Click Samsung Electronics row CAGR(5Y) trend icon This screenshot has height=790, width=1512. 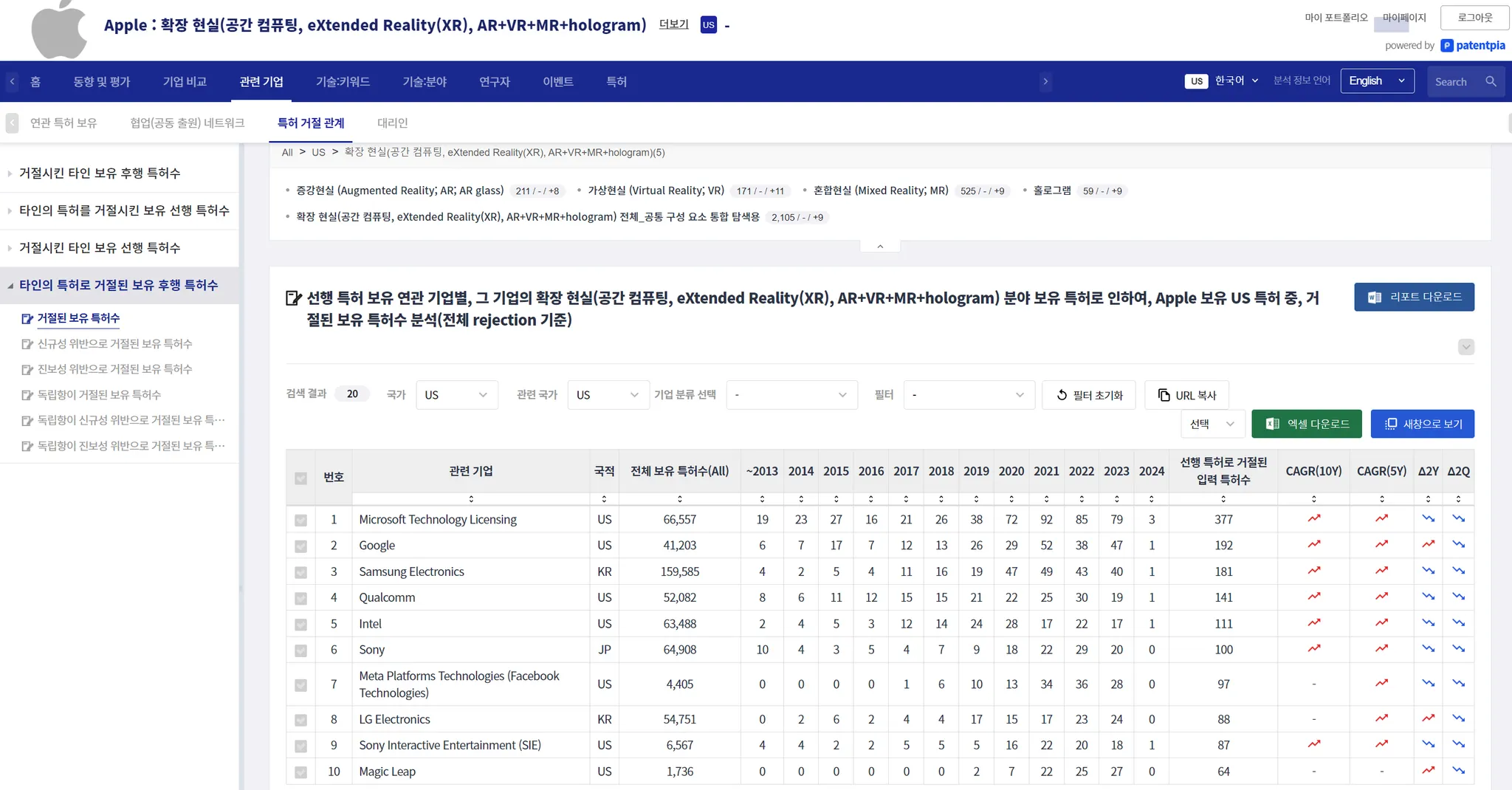(x=1381, y=571)
